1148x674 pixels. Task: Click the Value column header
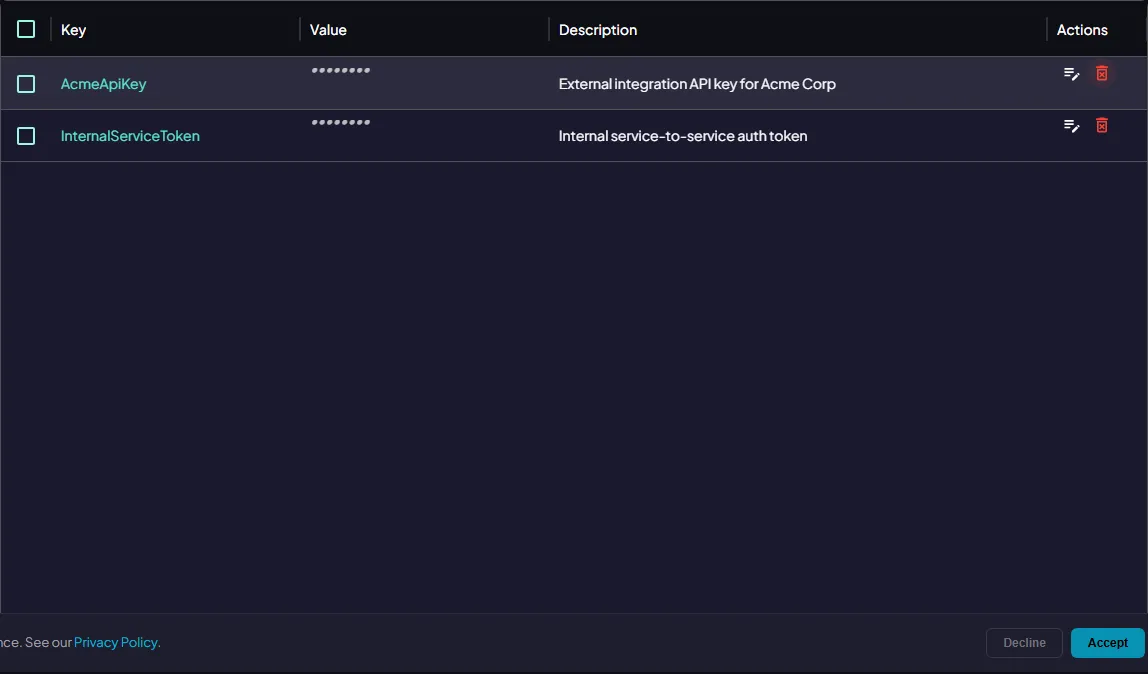pyautogui.click(x=328, y=30)
